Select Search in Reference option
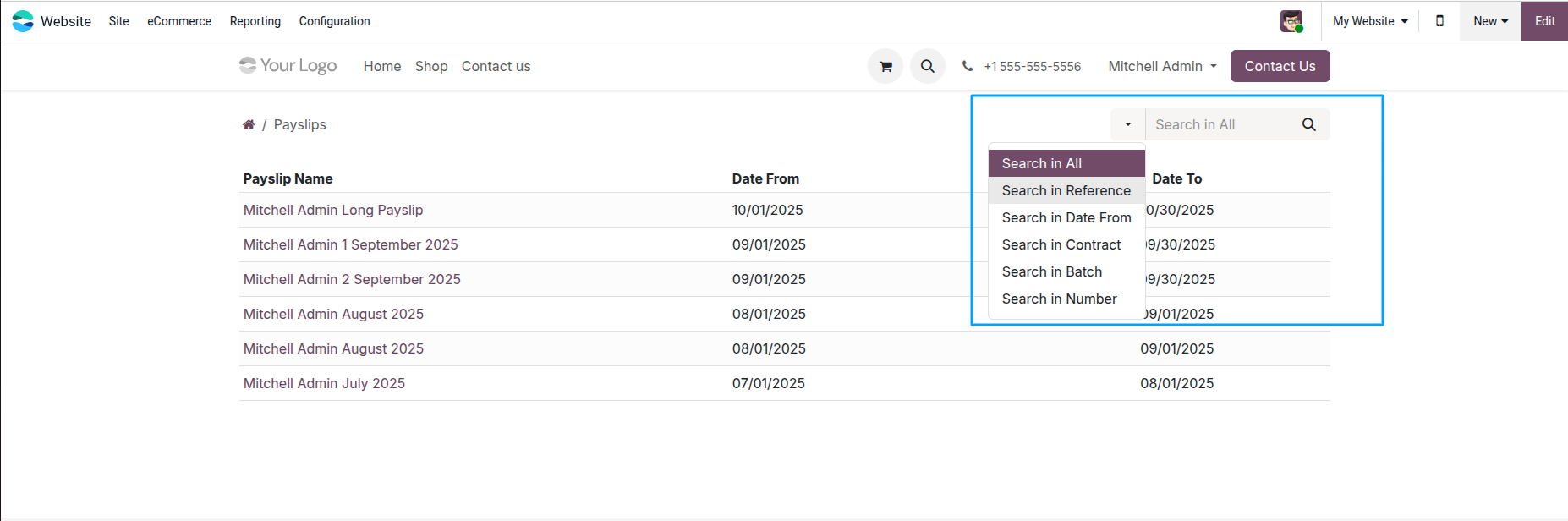 [1066, 190]
